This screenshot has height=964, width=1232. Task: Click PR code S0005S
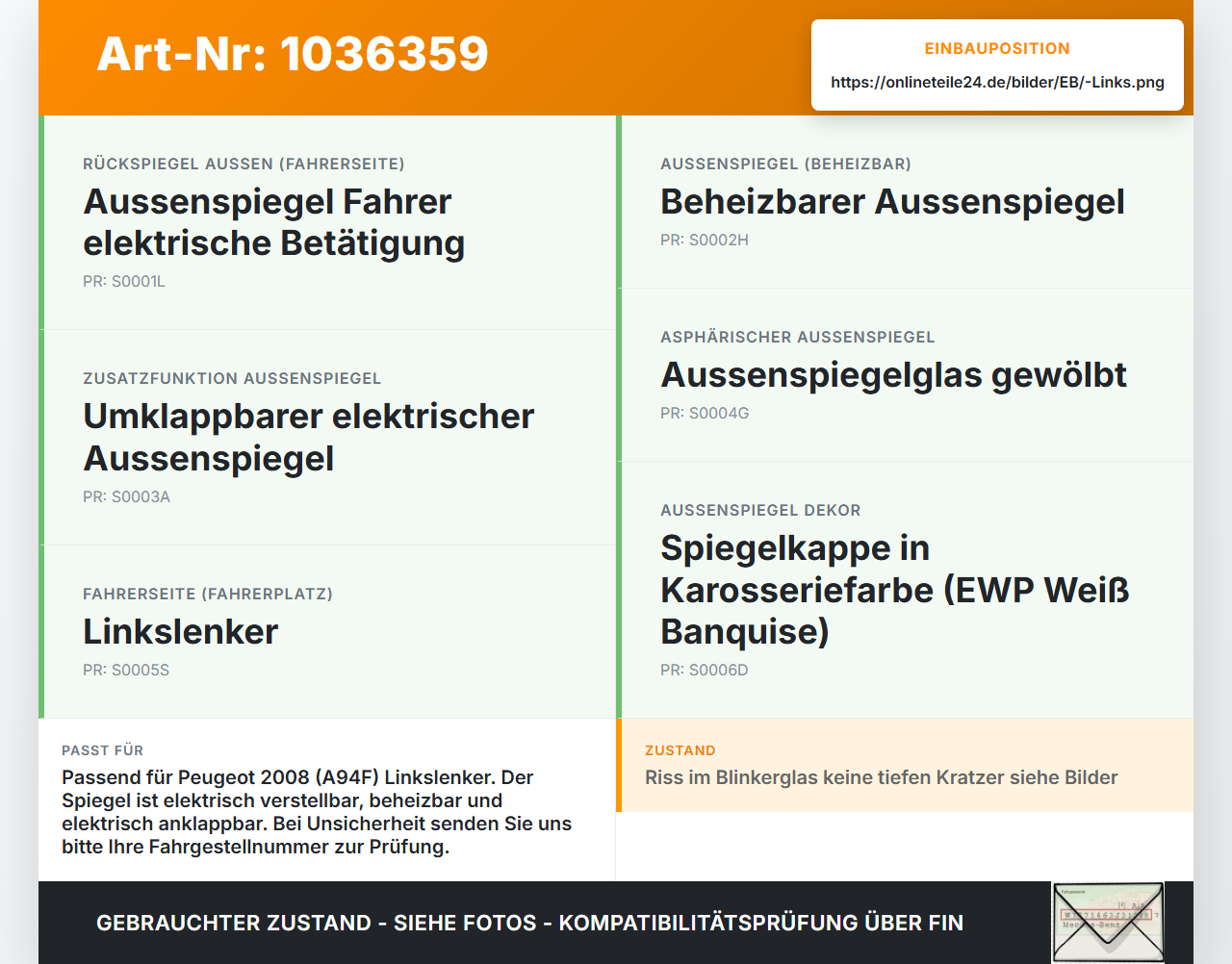pyautogui.click(x=126, y=670)
